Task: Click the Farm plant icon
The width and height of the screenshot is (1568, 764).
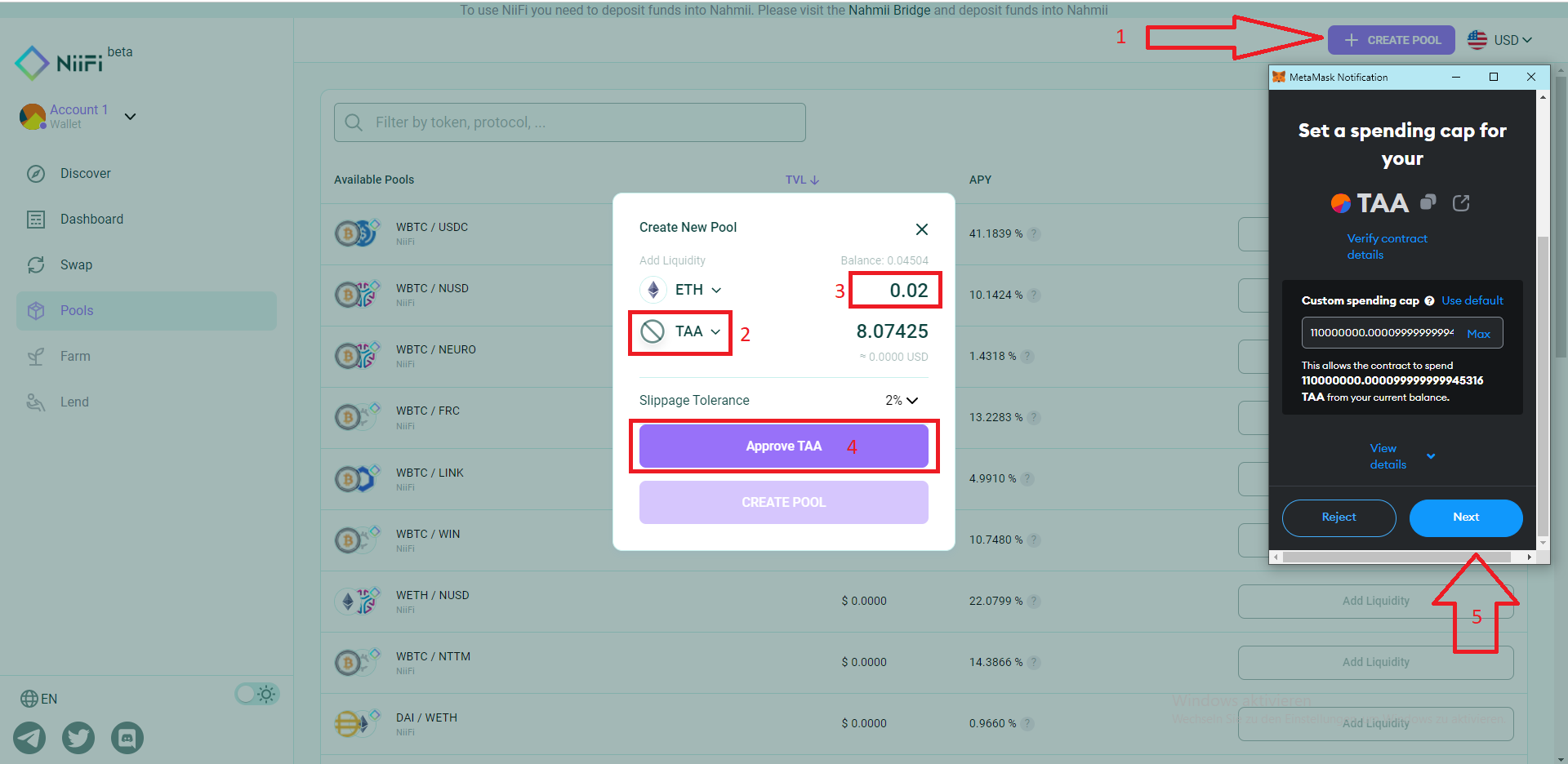Action: [36, 356]
